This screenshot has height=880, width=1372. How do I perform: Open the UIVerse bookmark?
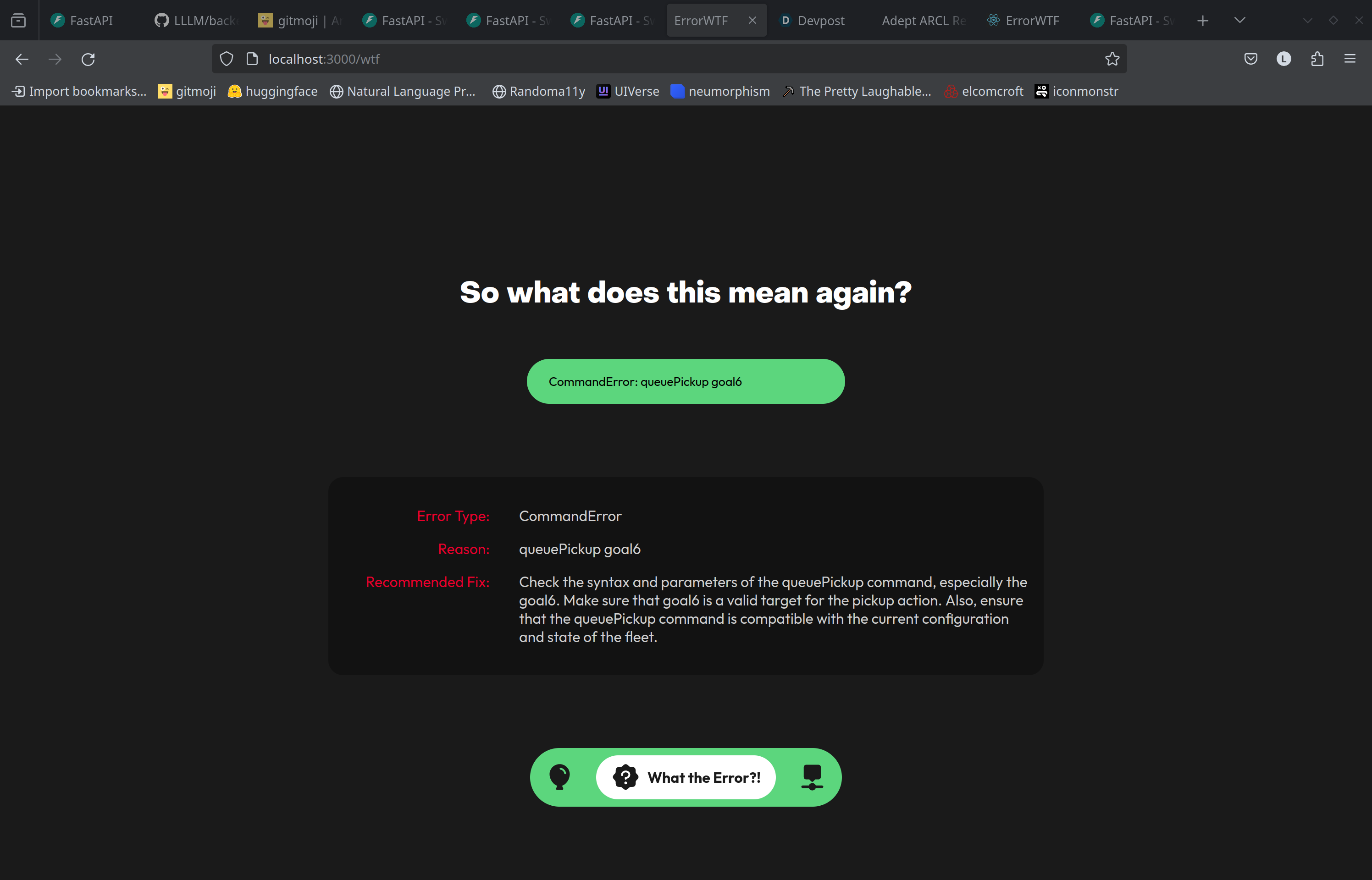(628, 91)
